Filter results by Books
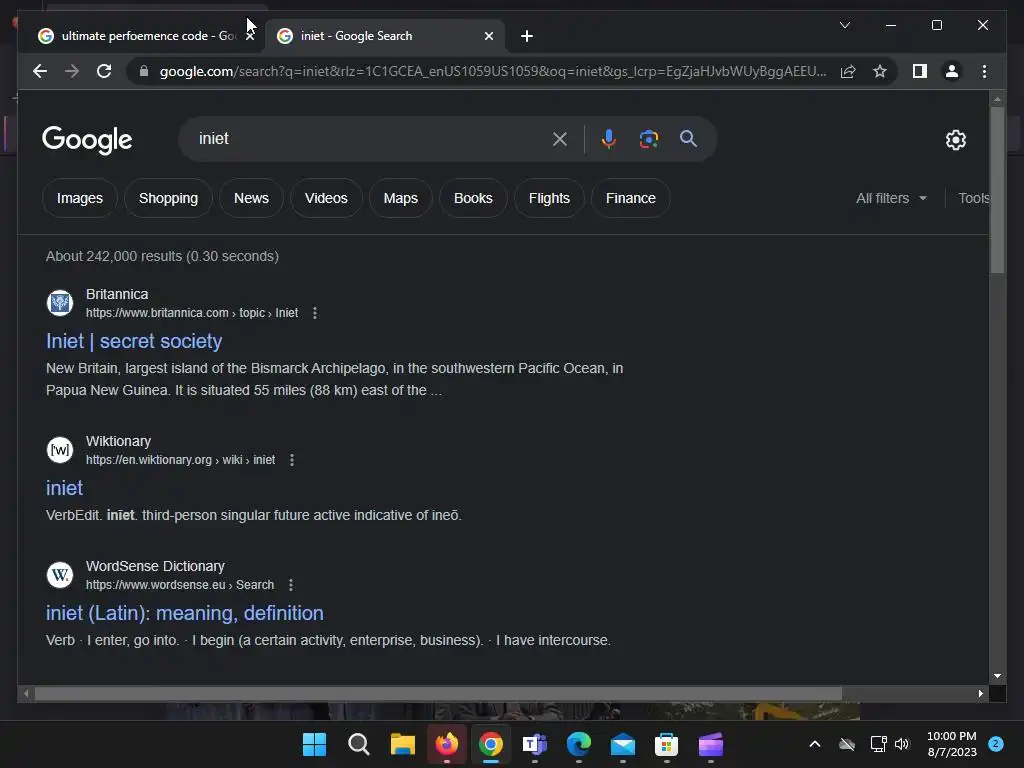 coord(473,198)
